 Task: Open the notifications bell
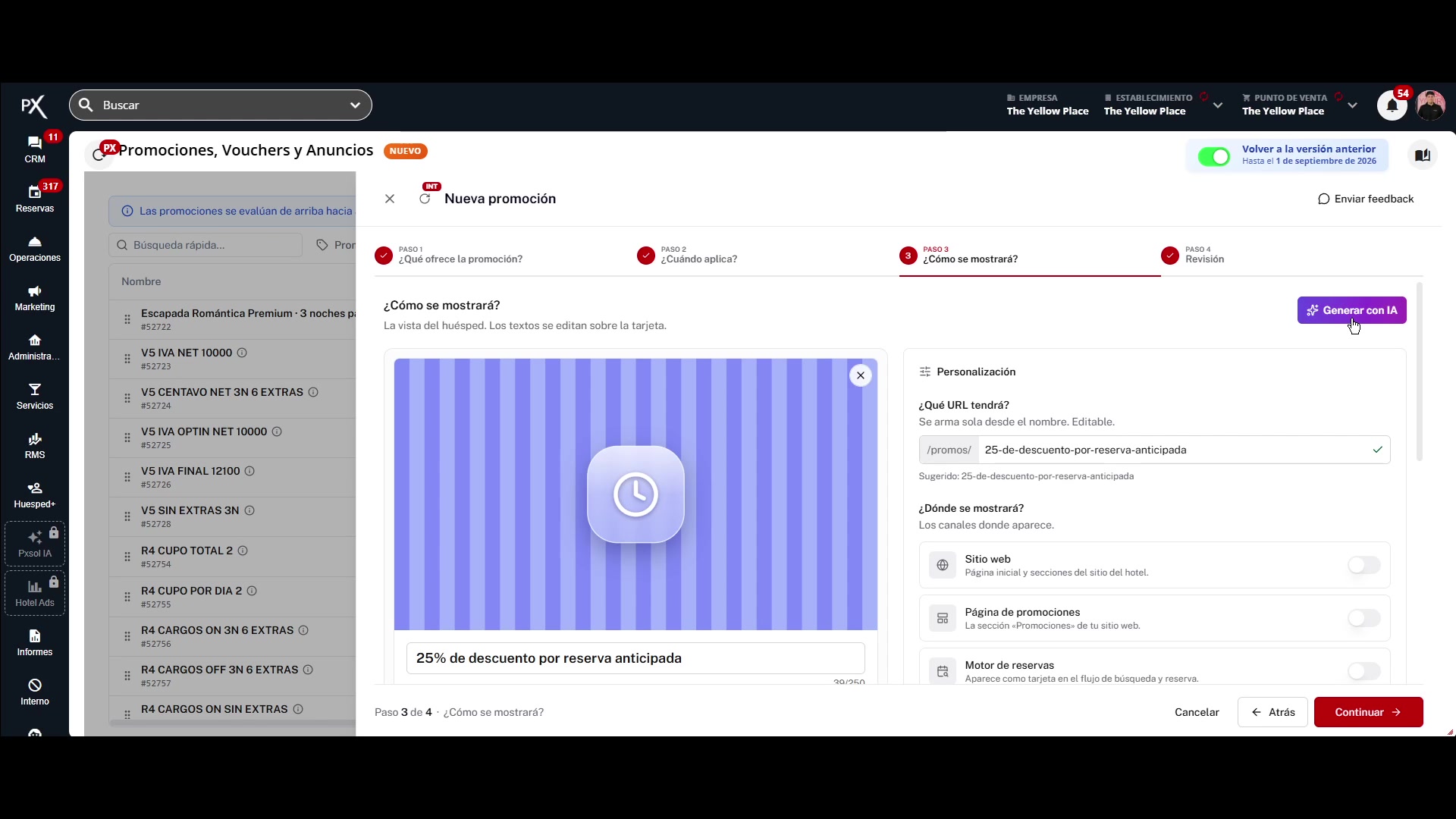click(1392, 105)
